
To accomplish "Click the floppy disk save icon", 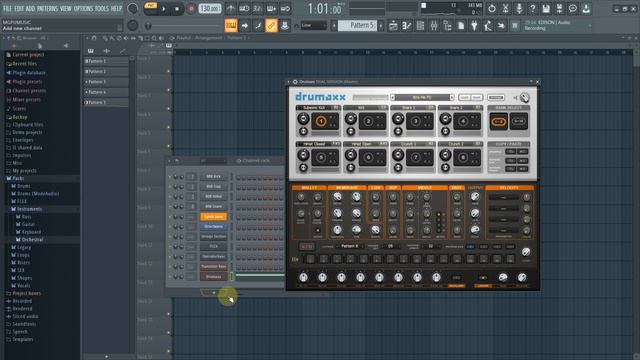I will (x=546, y=9).
